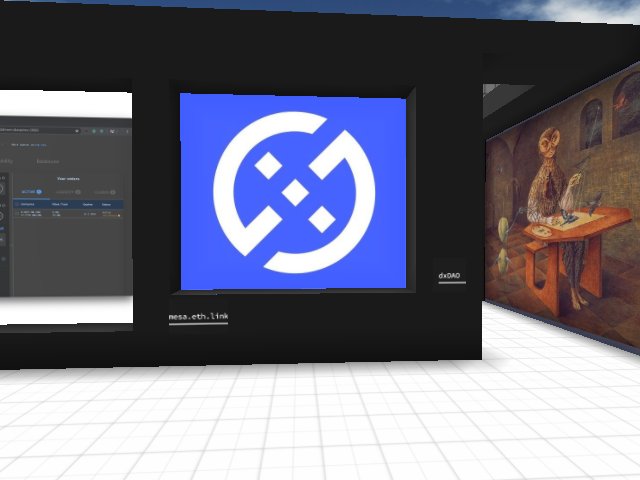Open the Mesa trading interface screenshot panel

tap(65, 206)
